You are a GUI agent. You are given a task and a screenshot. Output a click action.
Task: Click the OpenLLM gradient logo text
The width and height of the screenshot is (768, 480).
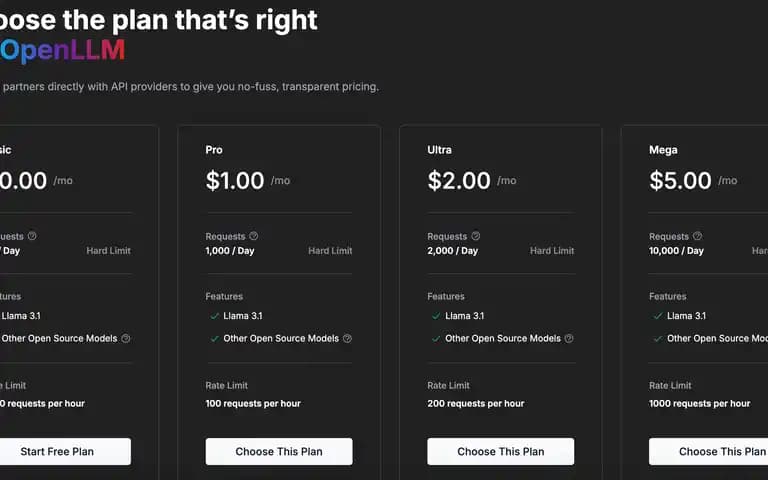coord(63,50)
